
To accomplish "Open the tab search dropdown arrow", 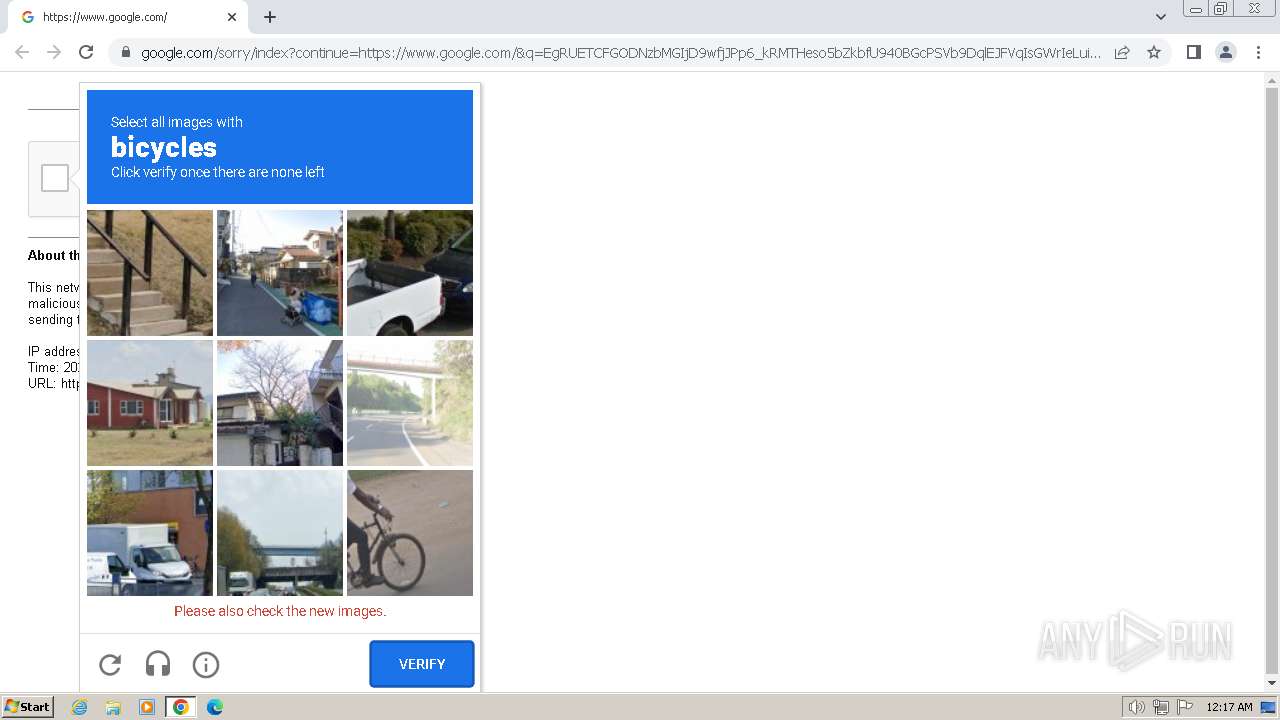I will coord(1161,17).
